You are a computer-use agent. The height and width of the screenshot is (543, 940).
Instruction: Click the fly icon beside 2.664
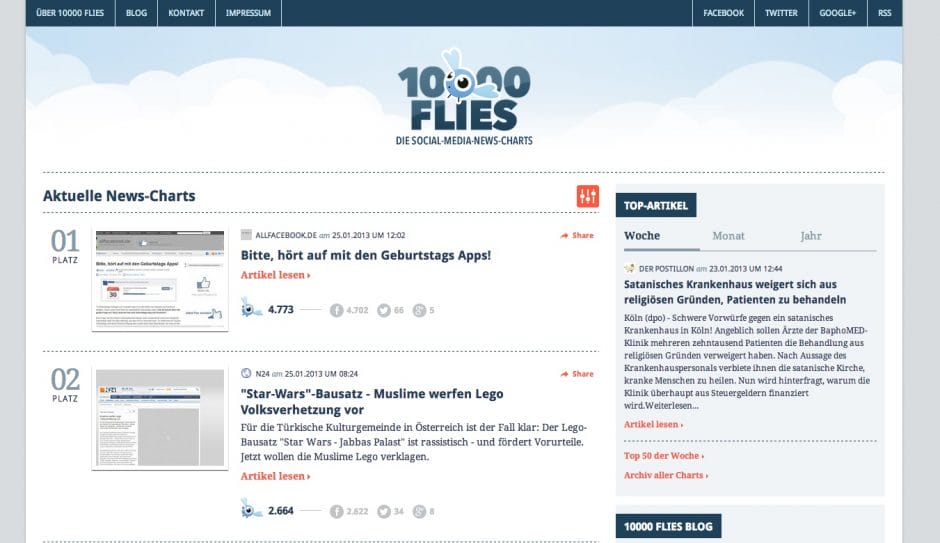(251, 509)
